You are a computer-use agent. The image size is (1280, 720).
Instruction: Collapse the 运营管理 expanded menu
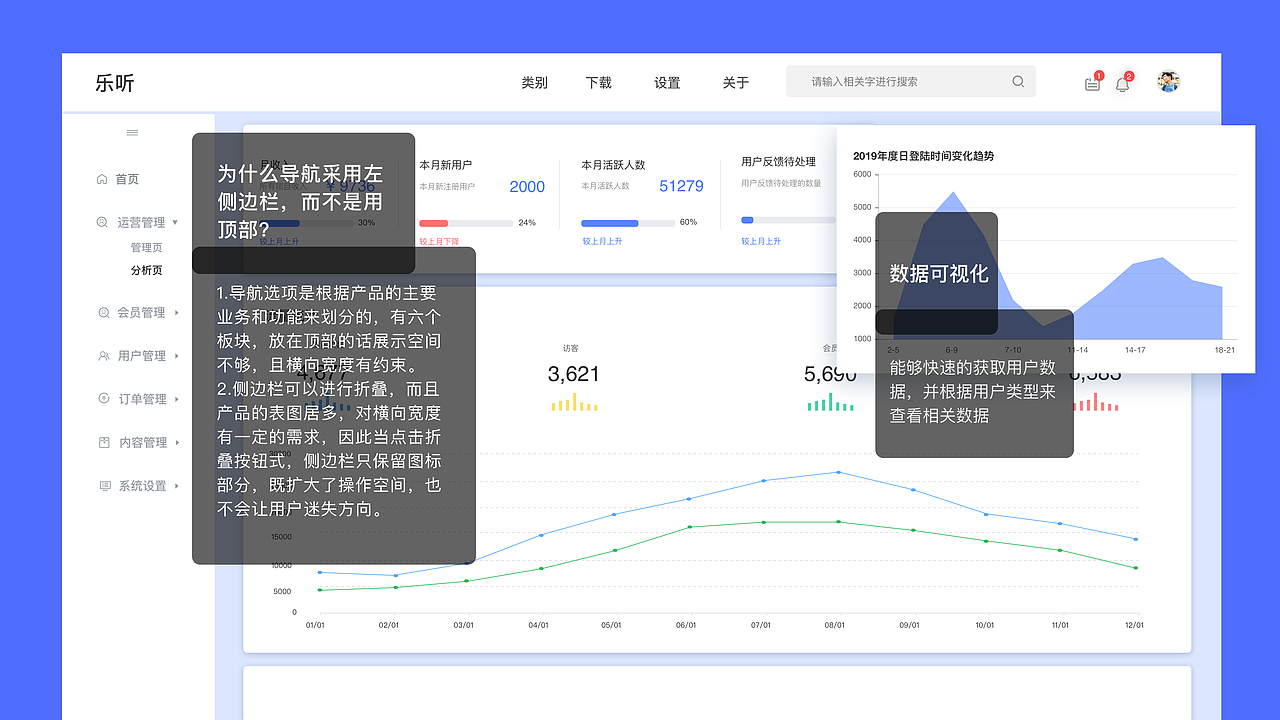(x=177, y=222)
